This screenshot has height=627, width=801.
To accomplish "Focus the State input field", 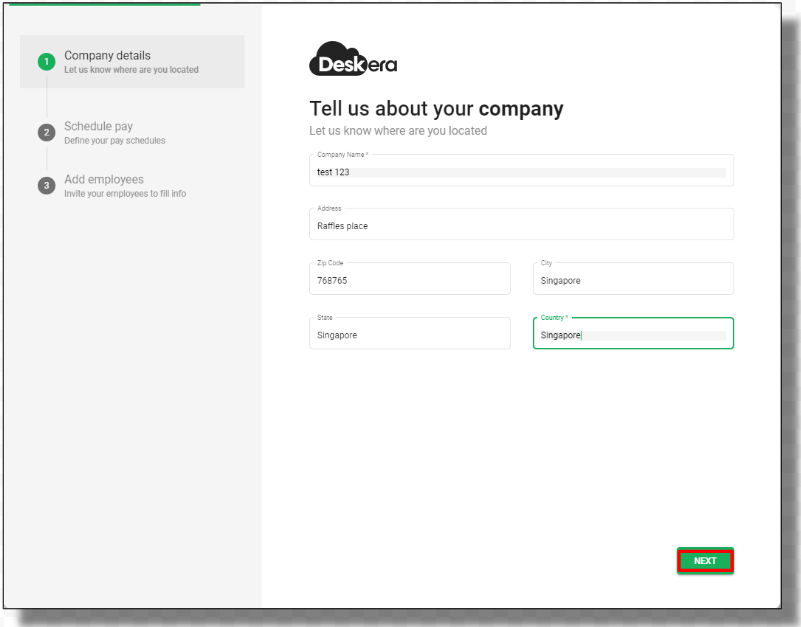I will (x=410, y=334).
